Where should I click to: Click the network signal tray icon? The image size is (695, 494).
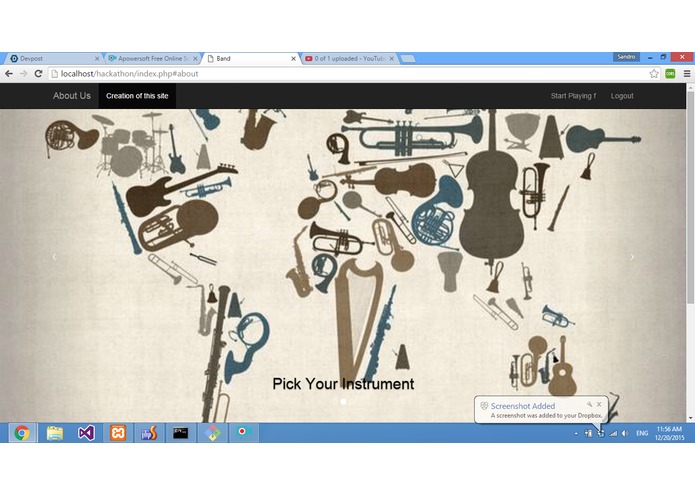pos(613,433)
